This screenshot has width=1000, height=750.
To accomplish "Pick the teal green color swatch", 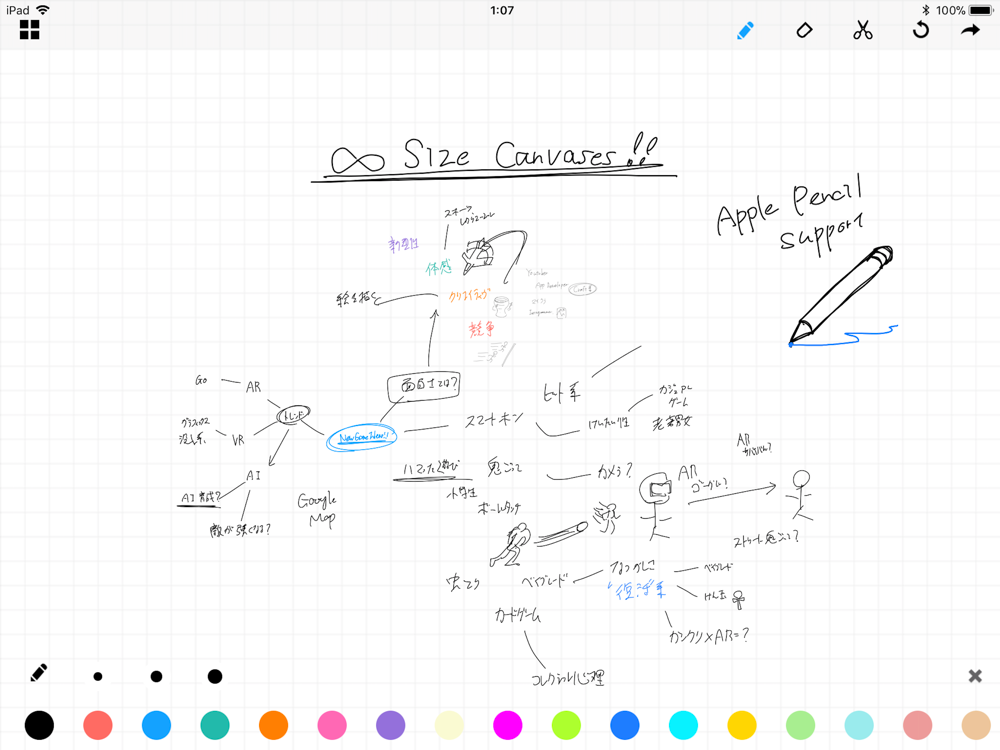I will [x=215, y=725].
